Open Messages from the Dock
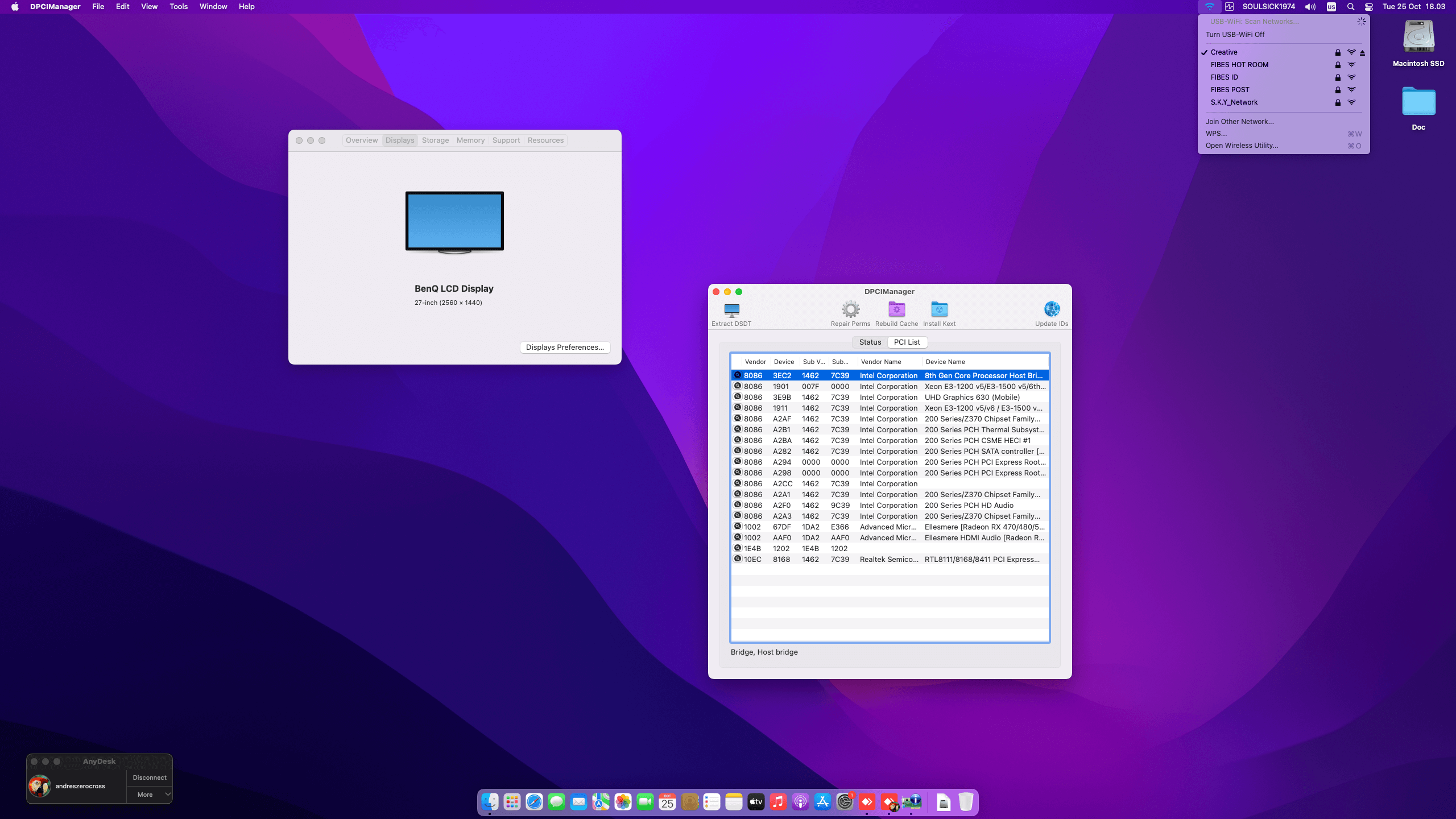The height and width of the screenshot is (819, 1456). click(556, 802)
